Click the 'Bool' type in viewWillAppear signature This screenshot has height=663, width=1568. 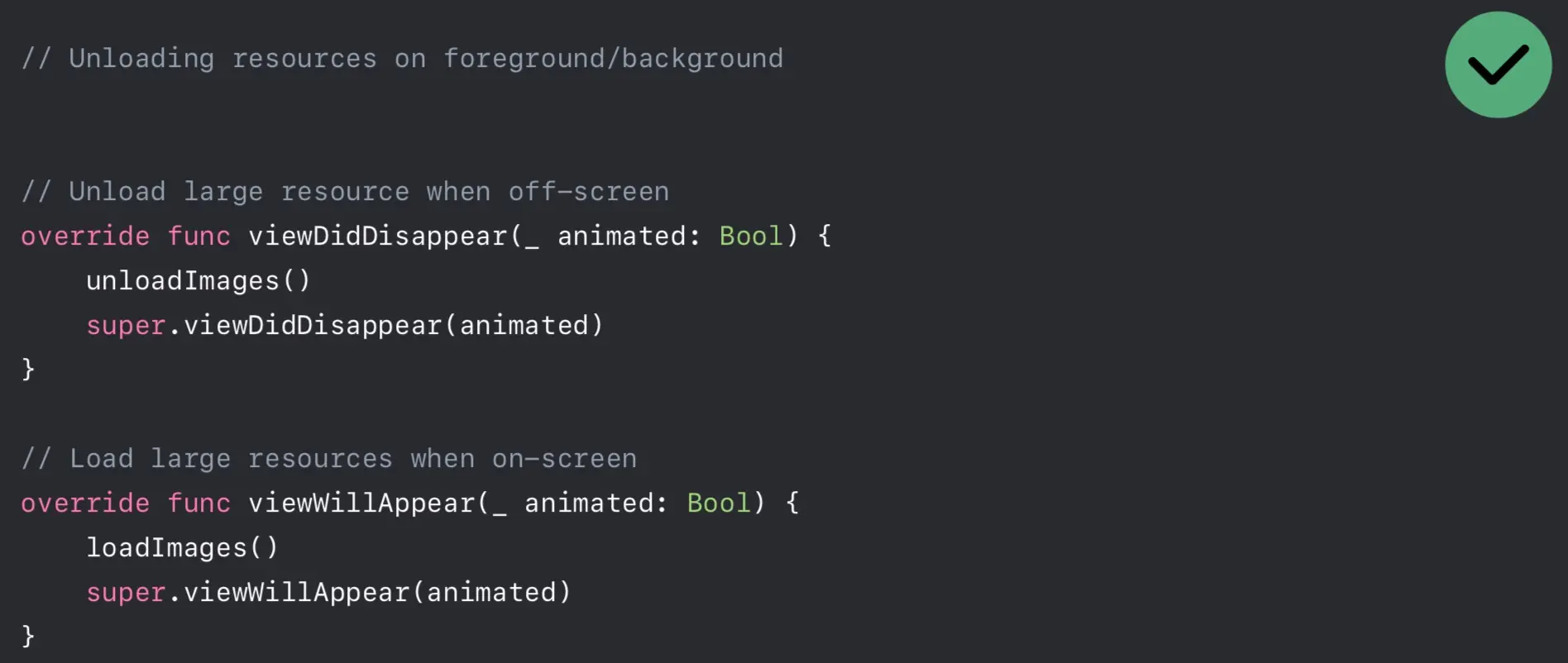[719, 503]
